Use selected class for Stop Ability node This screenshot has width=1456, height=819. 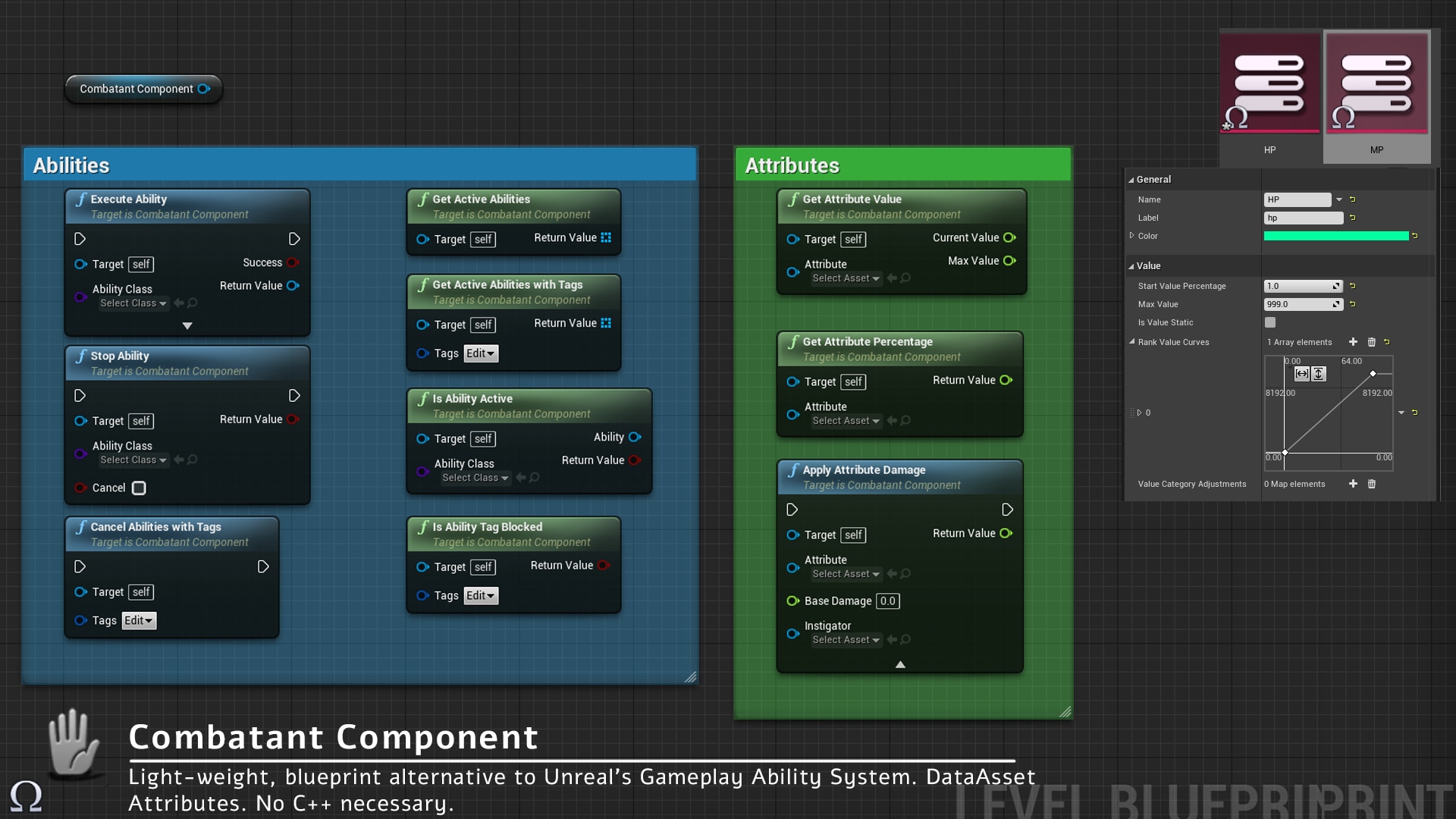tap(179, 460)
